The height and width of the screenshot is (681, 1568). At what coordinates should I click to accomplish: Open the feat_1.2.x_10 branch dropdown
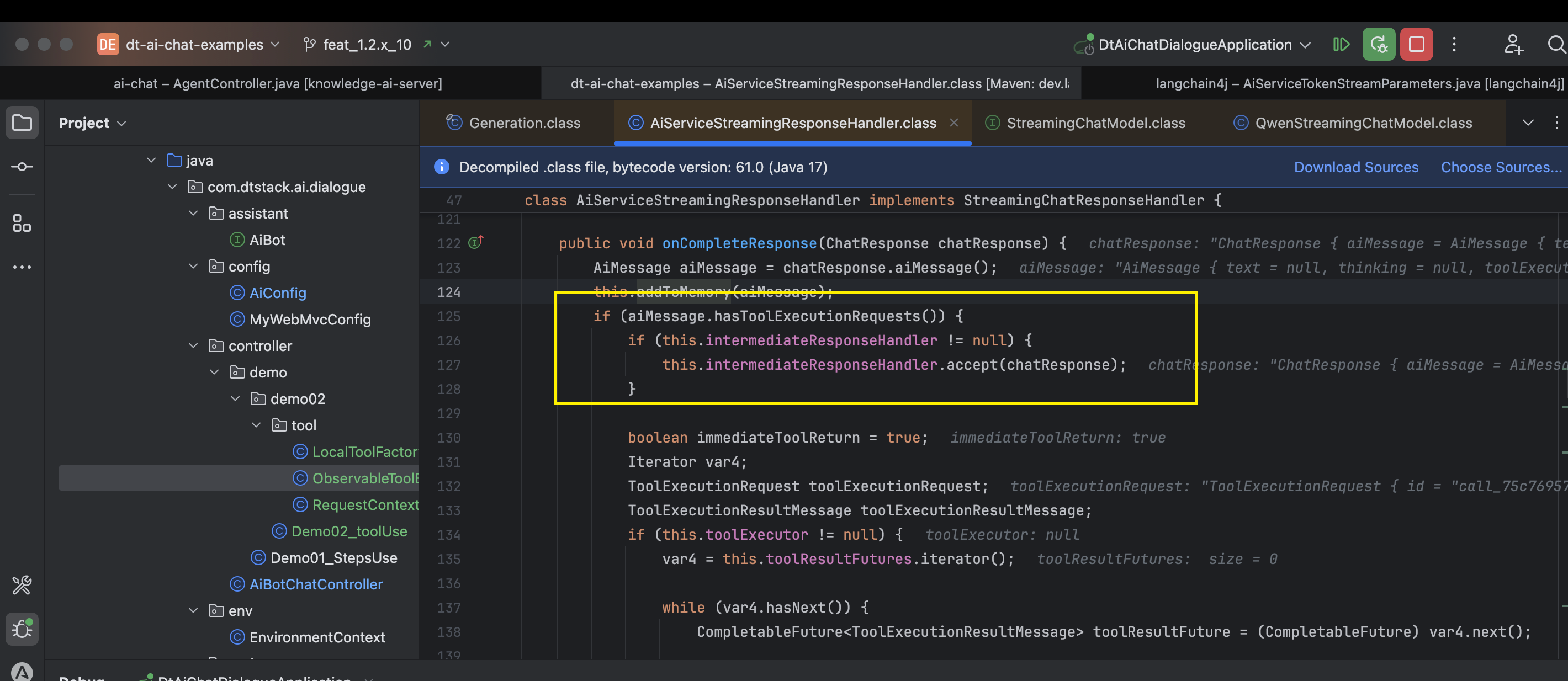[376, 45]
